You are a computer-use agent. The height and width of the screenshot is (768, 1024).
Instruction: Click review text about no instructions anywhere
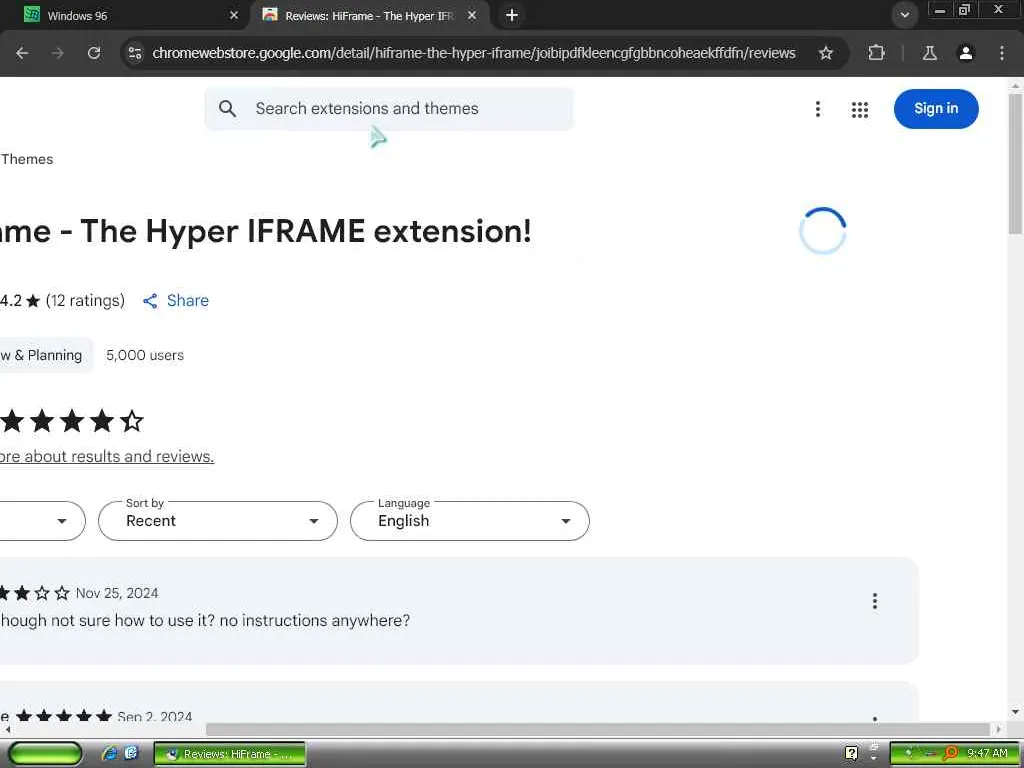coord(205,620)
